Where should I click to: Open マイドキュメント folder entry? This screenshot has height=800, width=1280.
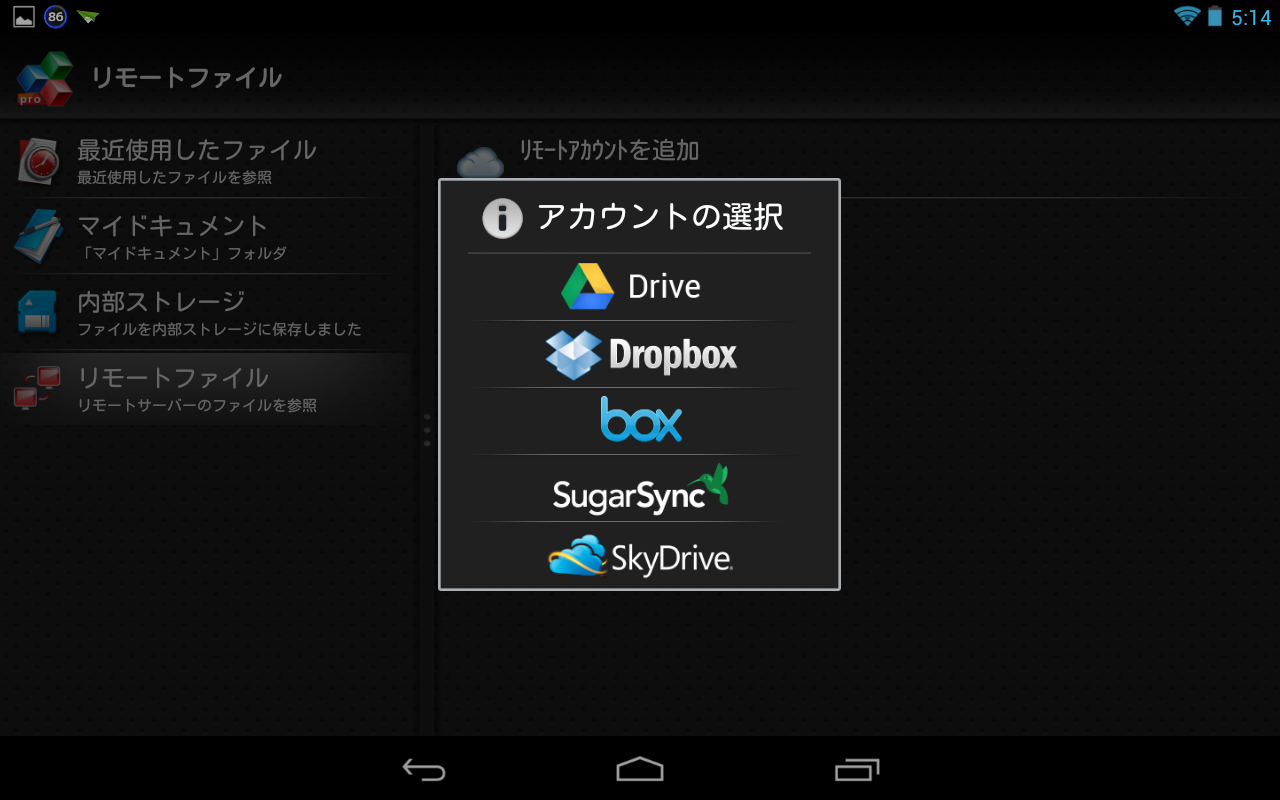coord(208,237)
